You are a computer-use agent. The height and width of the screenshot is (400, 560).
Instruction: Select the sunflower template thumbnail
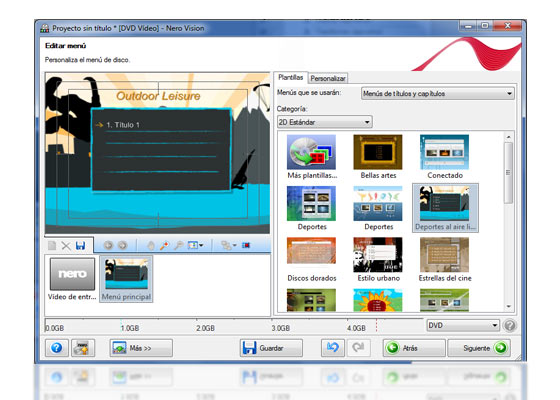378,300
